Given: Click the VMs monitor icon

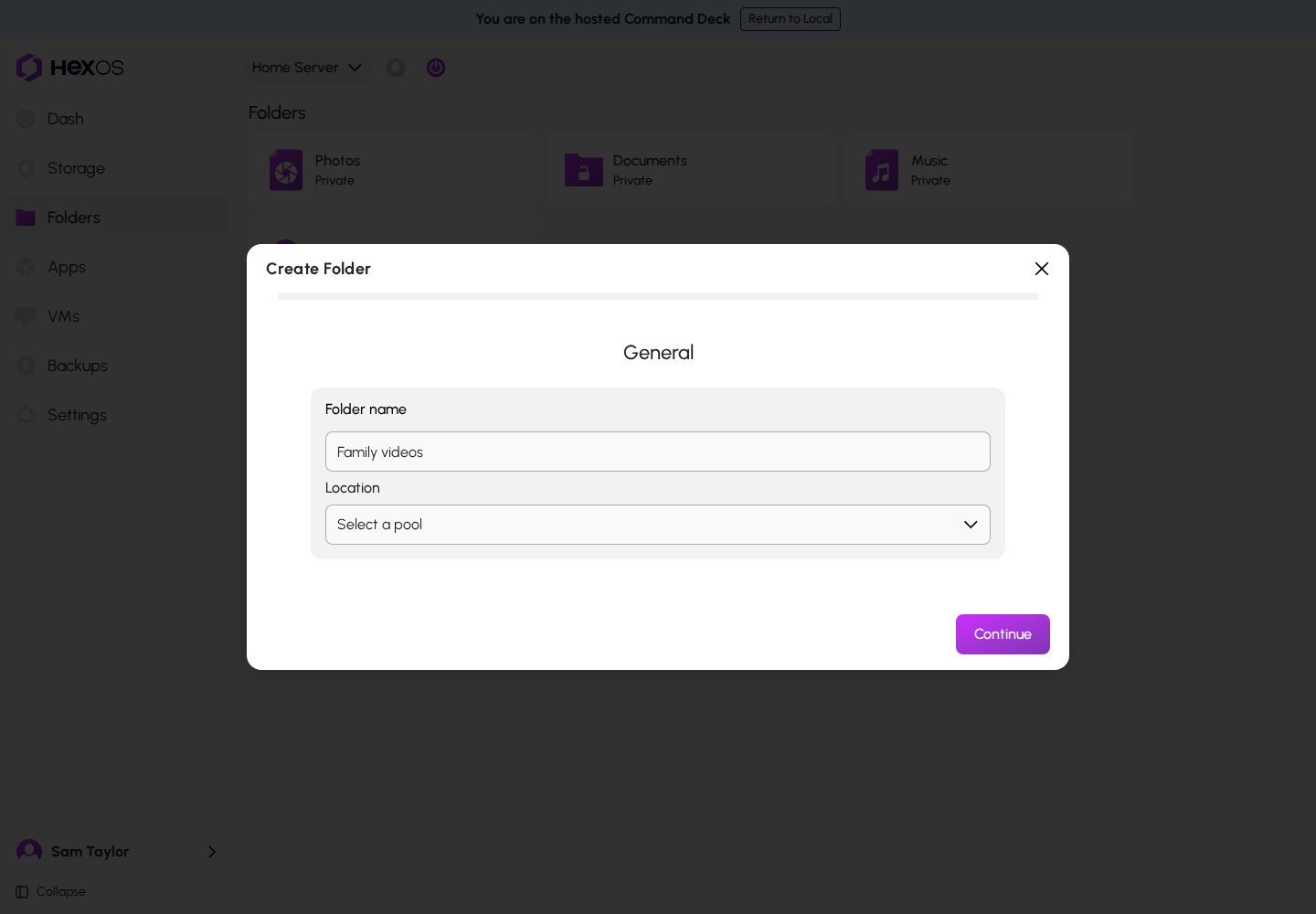Looking at the screenshot, I should (26, 316).
